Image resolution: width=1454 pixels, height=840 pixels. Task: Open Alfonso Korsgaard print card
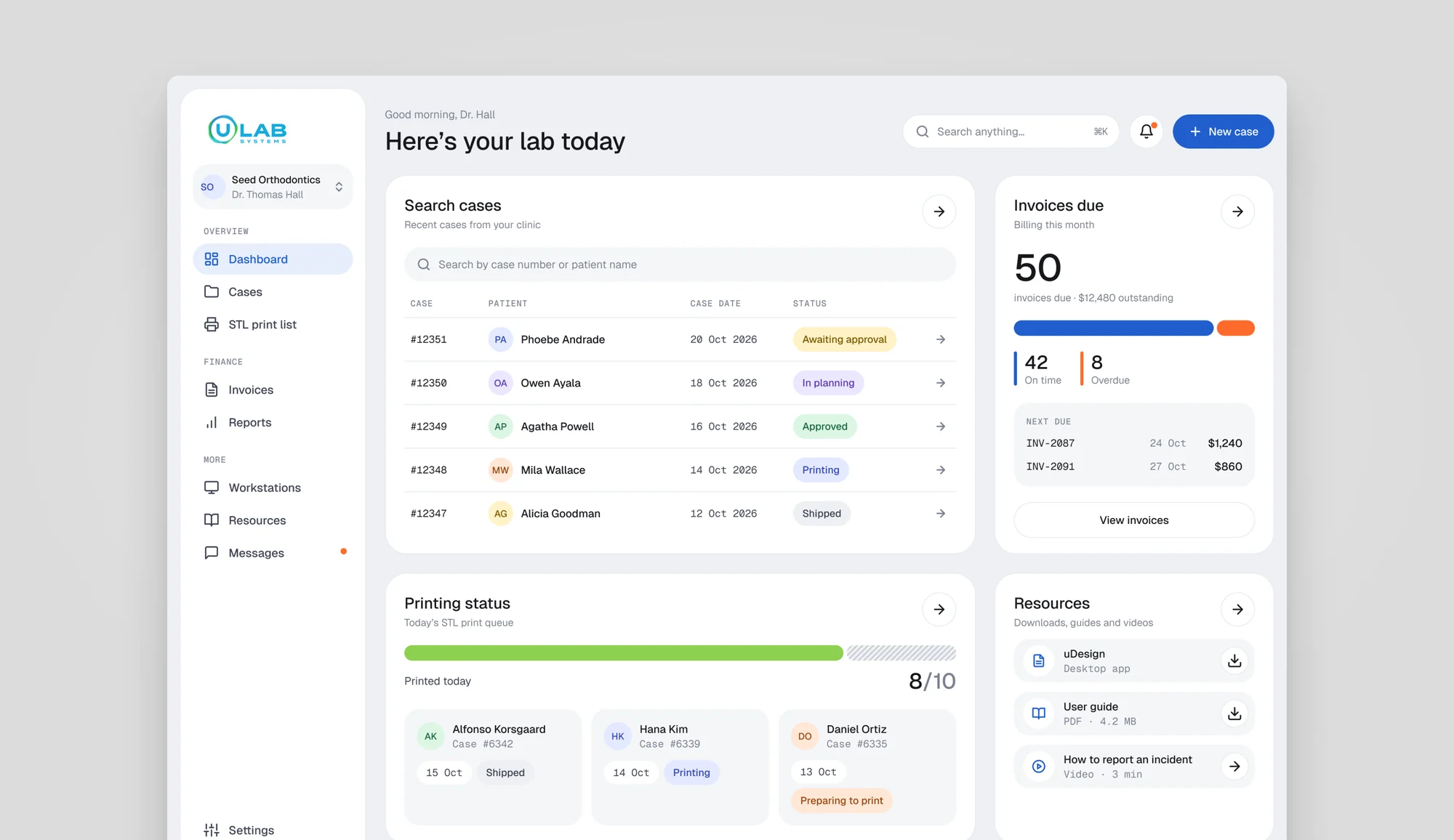pyautogui.click(x=493, y=767)
